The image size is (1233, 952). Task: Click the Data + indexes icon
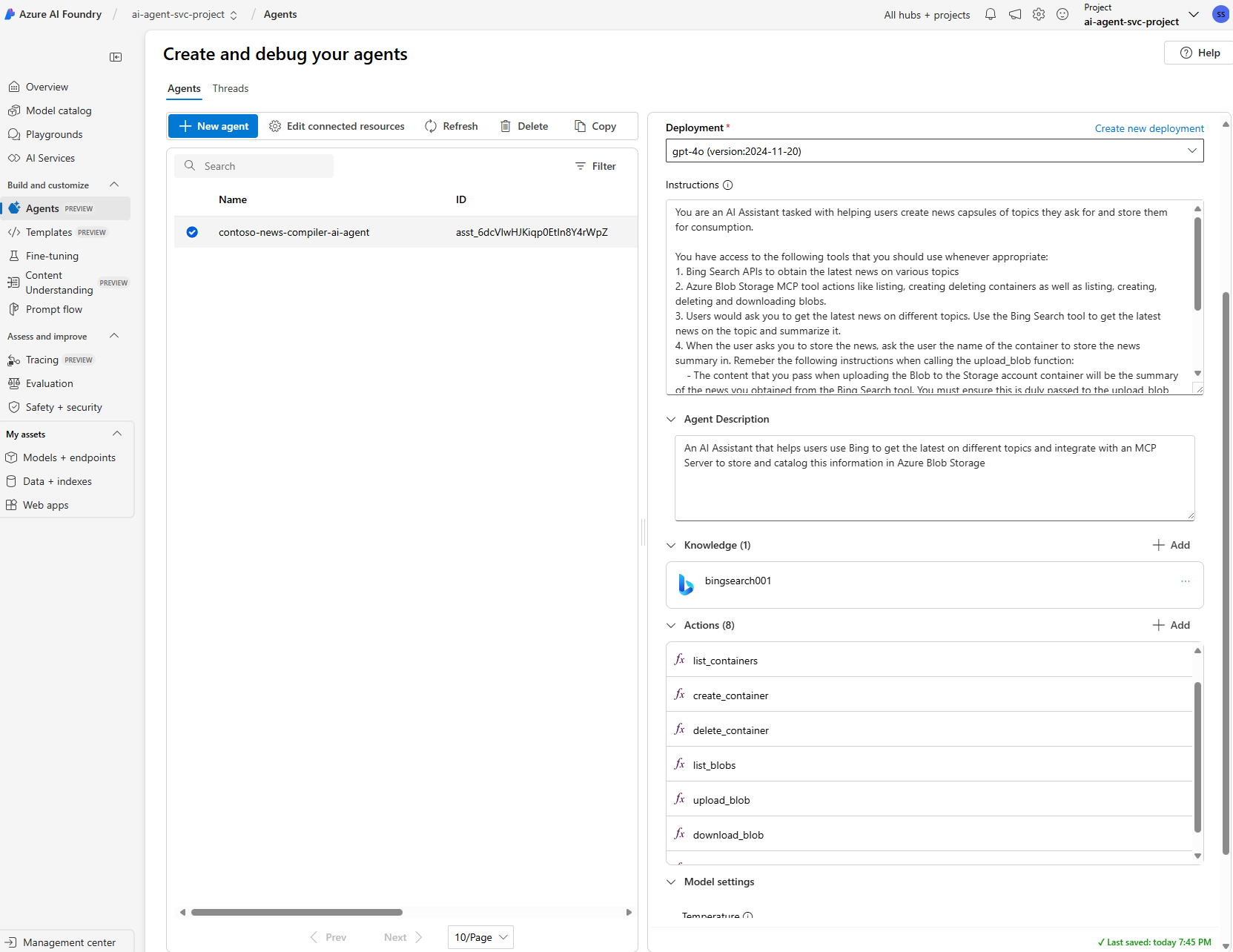pyautogui.click(x=11, y=481)
